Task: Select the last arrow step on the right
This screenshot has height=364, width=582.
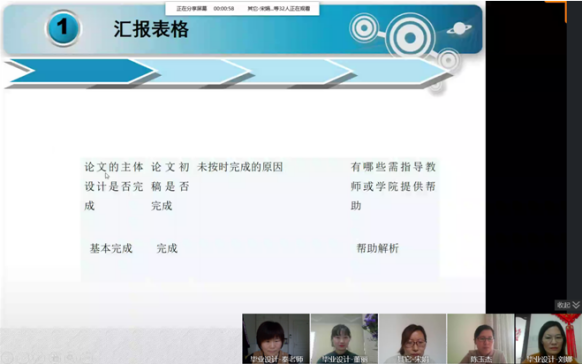Action: (390, 70)
